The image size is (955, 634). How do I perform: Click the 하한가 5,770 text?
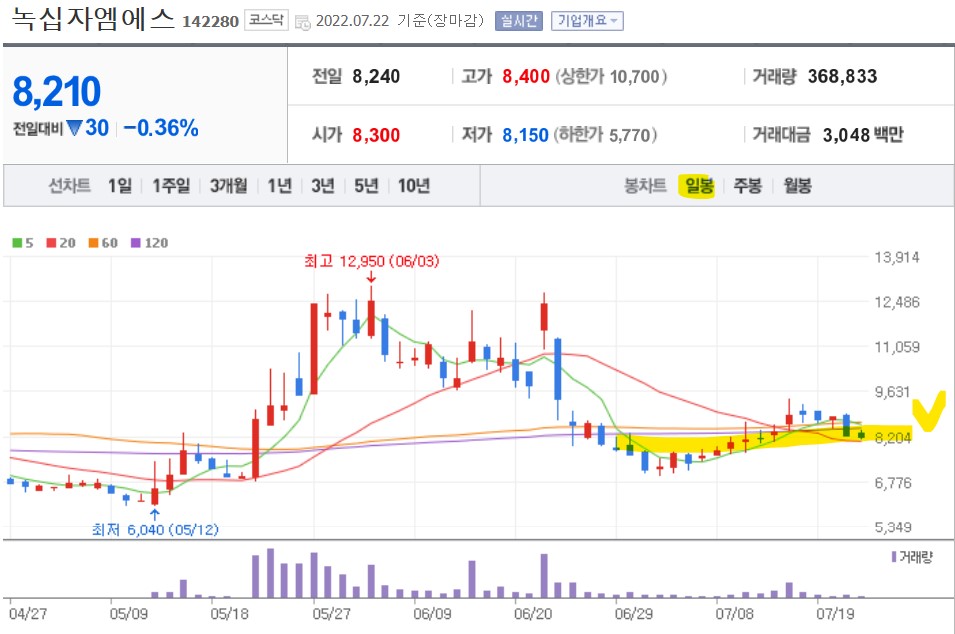(605, 135)
